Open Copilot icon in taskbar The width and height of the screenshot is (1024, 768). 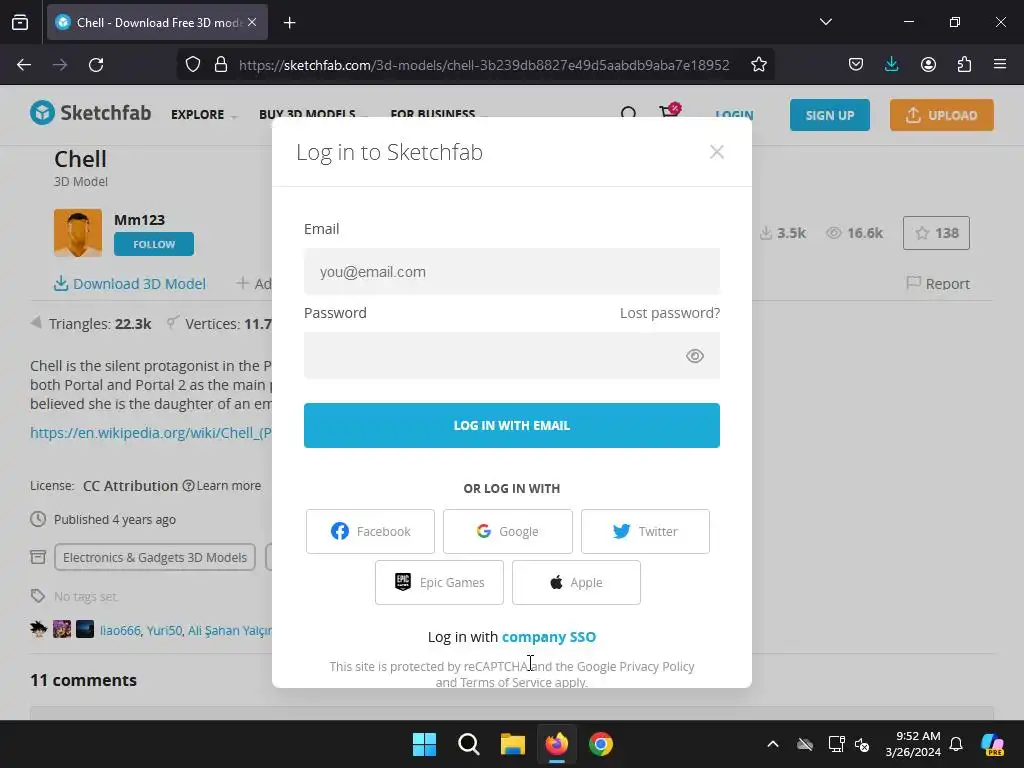(x=993, y=744)
